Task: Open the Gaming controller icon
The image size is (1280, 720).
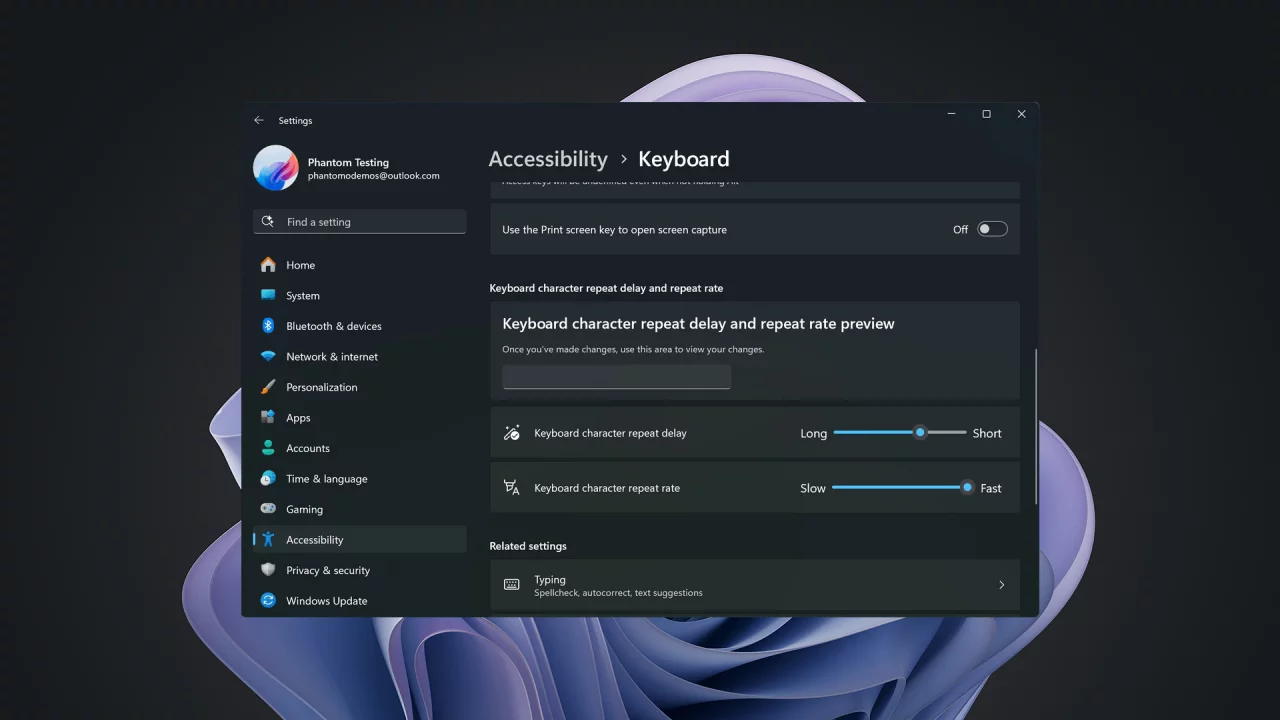Action: pyautogui.click(x=268, y=509)
